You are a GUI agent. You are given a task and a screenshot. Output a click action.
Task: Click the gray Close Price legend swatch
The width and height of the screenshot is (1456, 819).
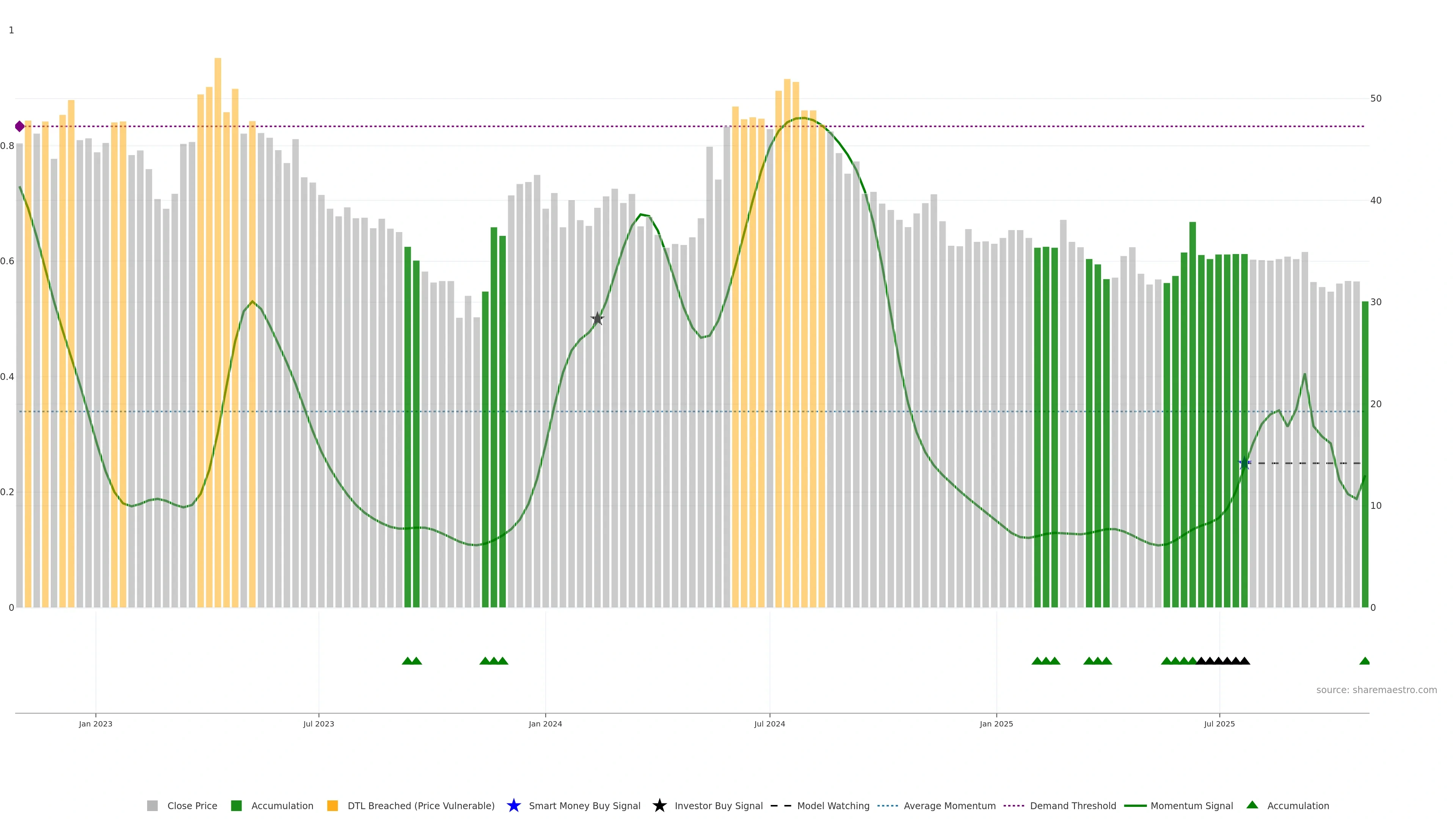152,805
